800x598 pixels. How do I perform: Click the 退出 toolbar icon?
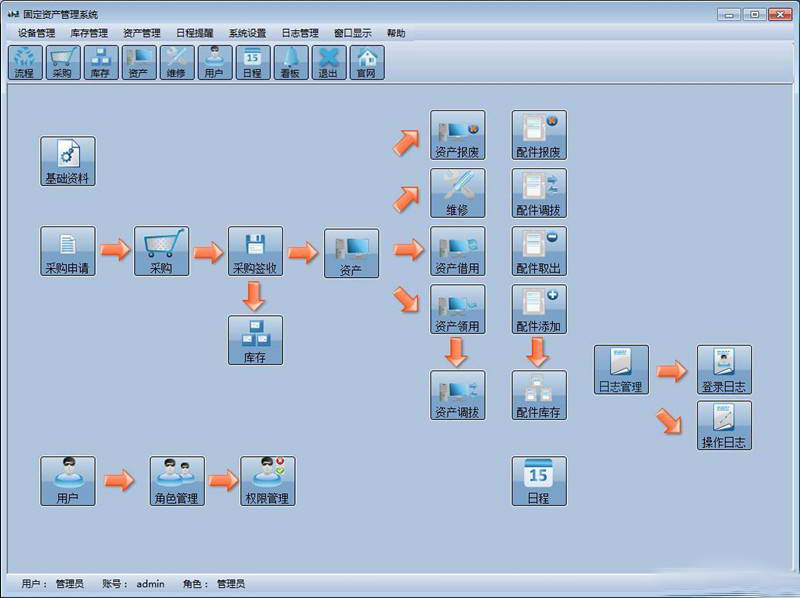(329, 62)
